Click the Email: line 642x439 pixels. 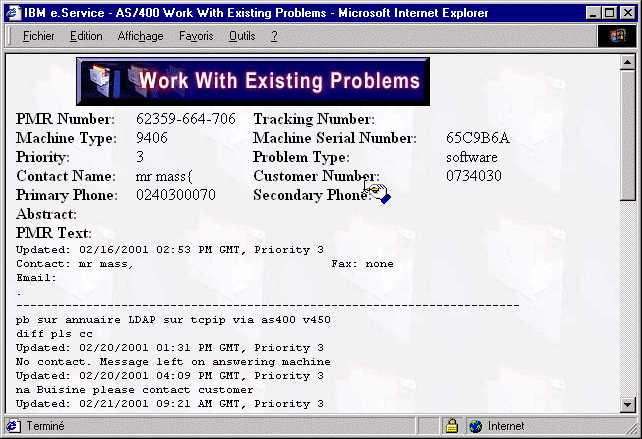coord(36,278)
